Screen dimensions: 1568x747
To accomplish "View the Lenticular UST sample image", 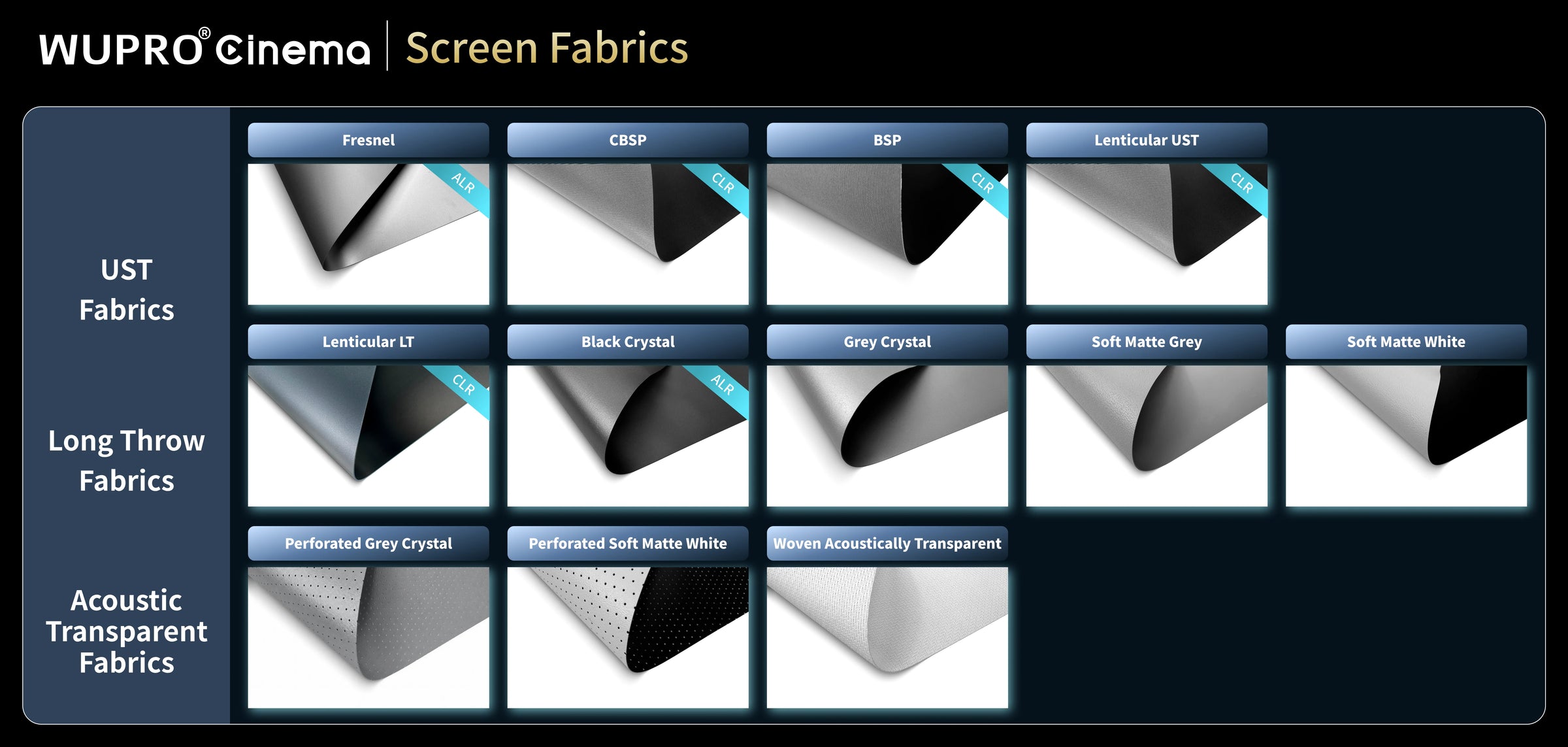I will tap(1147, 234).
